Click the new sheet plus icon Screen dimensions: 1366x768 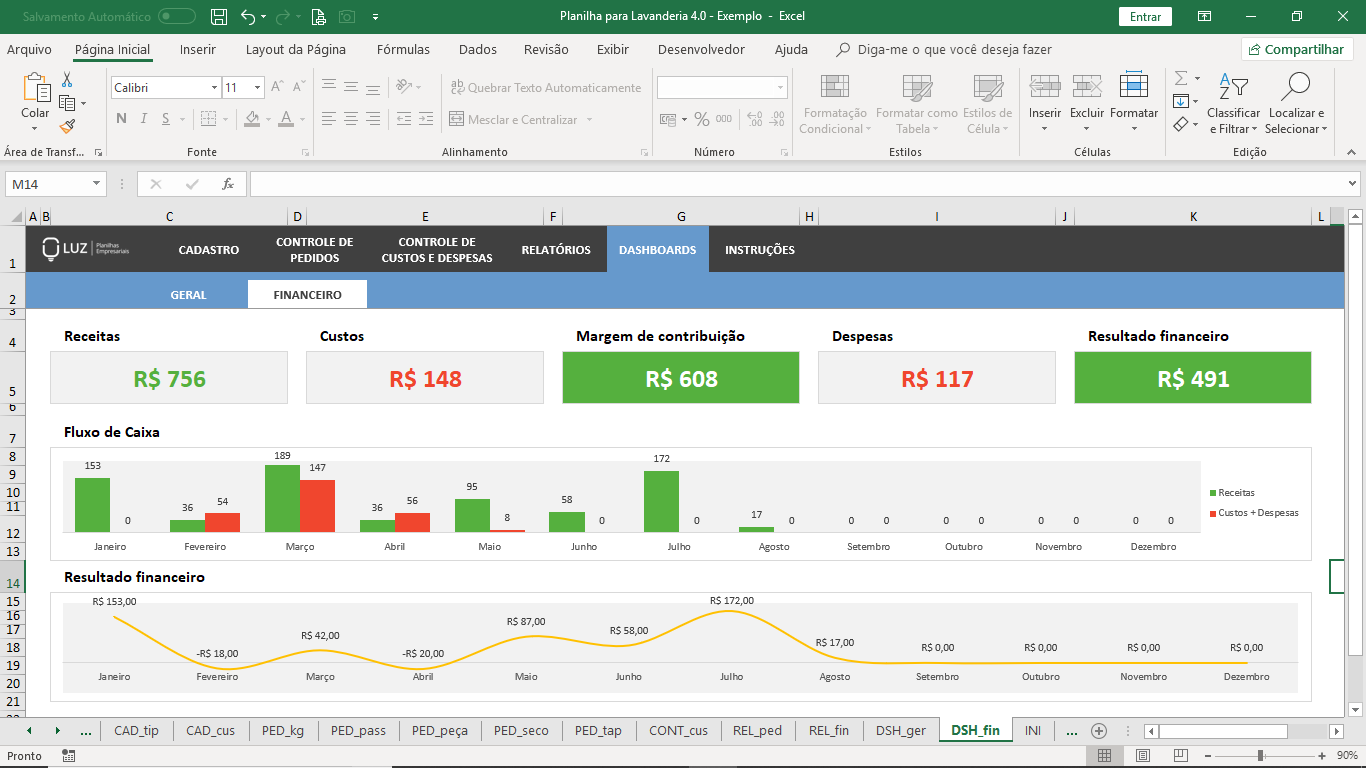coord(1099,731)
